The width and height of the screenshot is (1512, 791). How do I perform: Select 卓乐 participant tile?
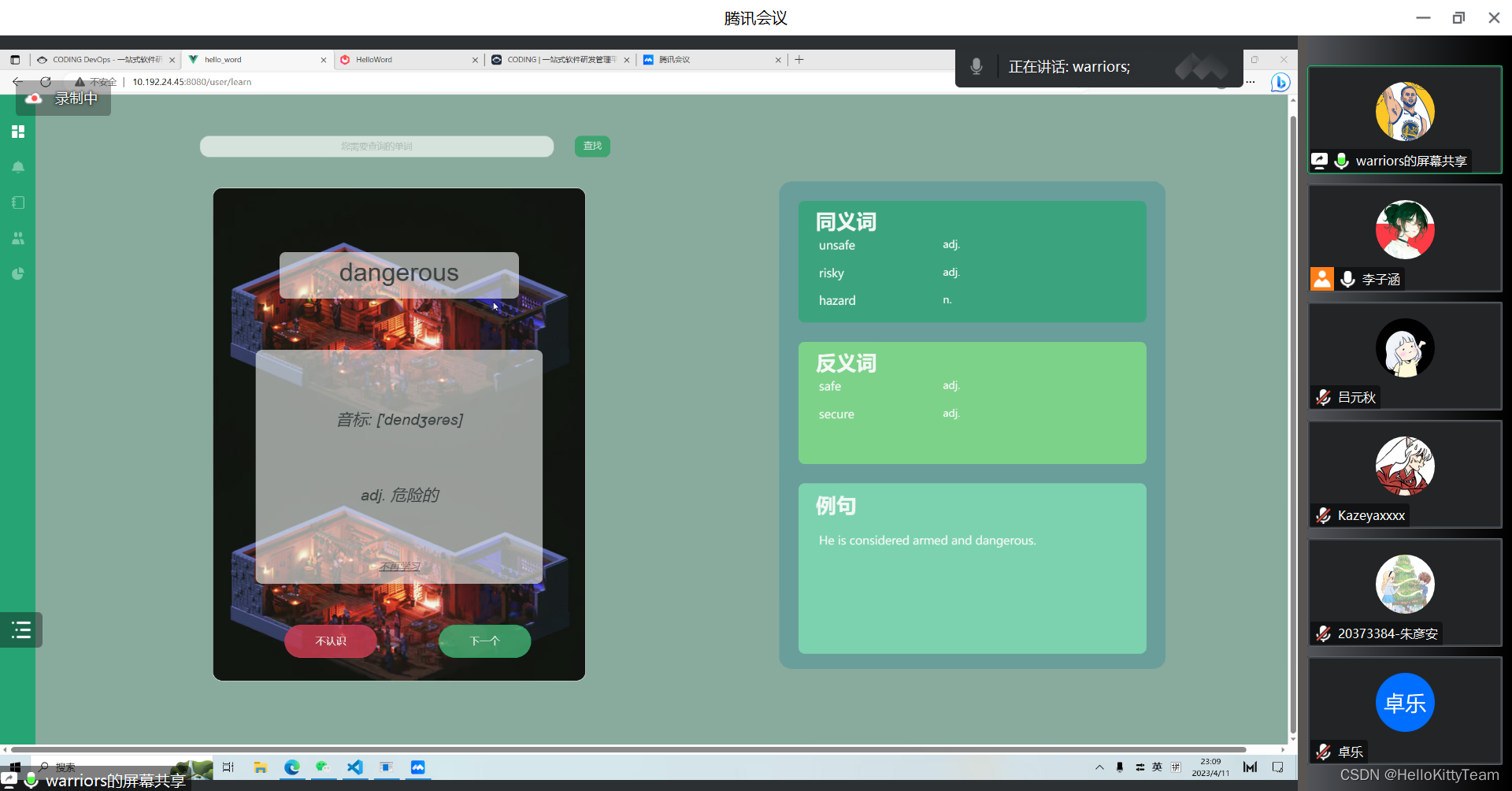(x=1405, y=711)
